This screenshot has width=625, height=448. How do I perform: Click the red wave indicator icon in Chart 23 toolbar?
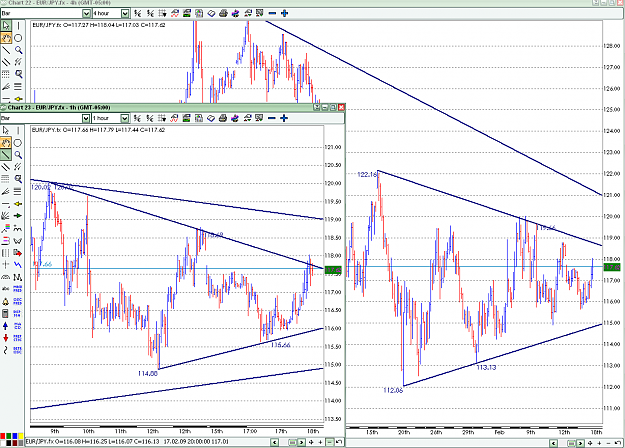coord(174,118)
